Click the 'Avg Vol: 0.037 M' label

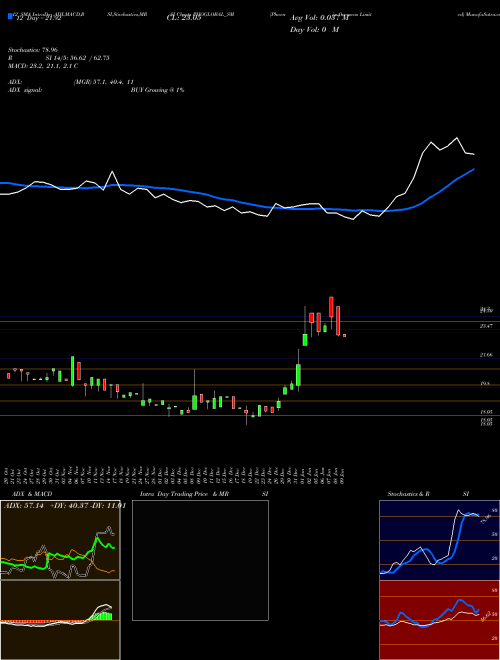[x=319, y=18]
